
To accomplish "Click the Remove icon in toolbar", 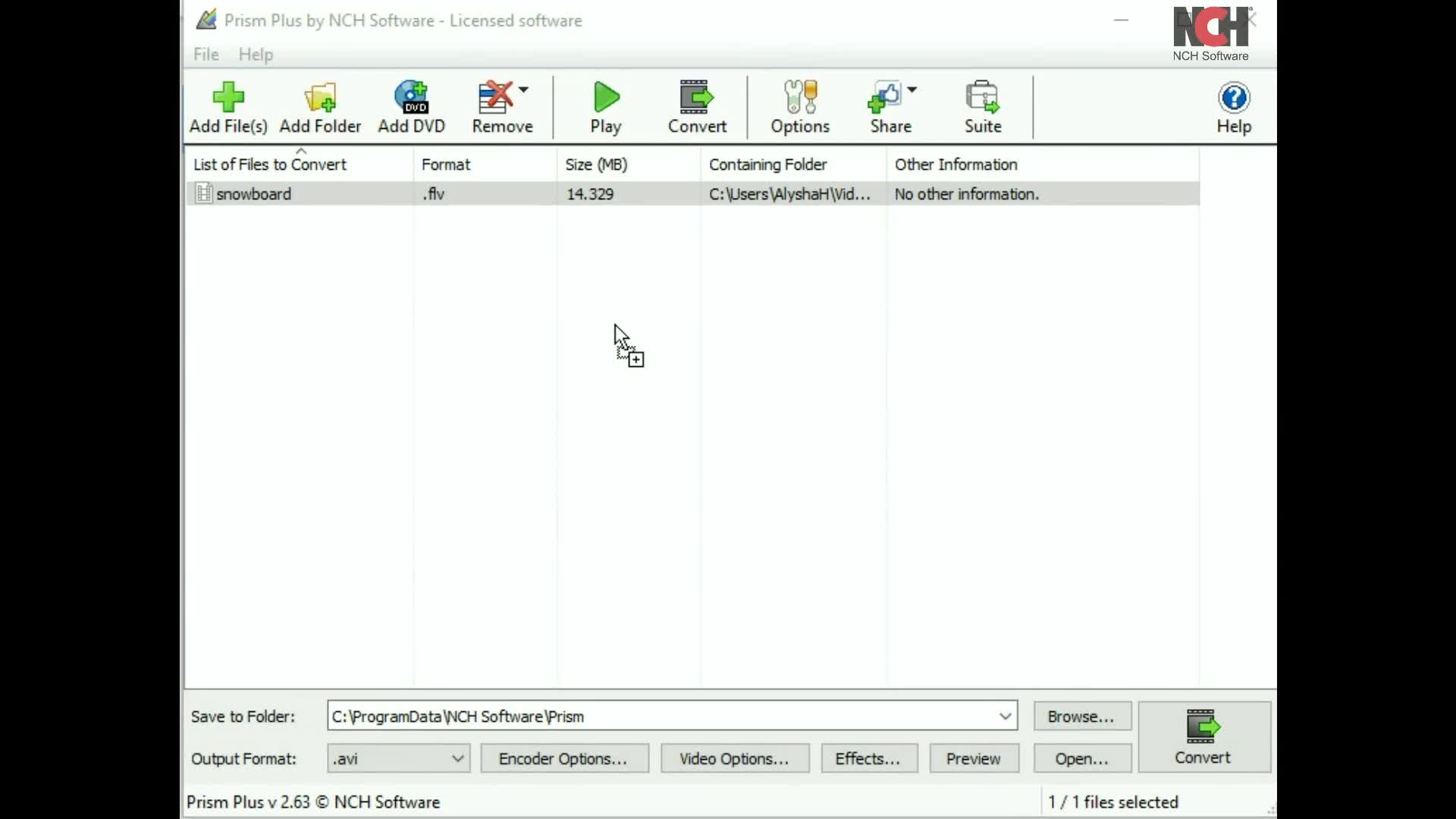I will tap(495, 98).
